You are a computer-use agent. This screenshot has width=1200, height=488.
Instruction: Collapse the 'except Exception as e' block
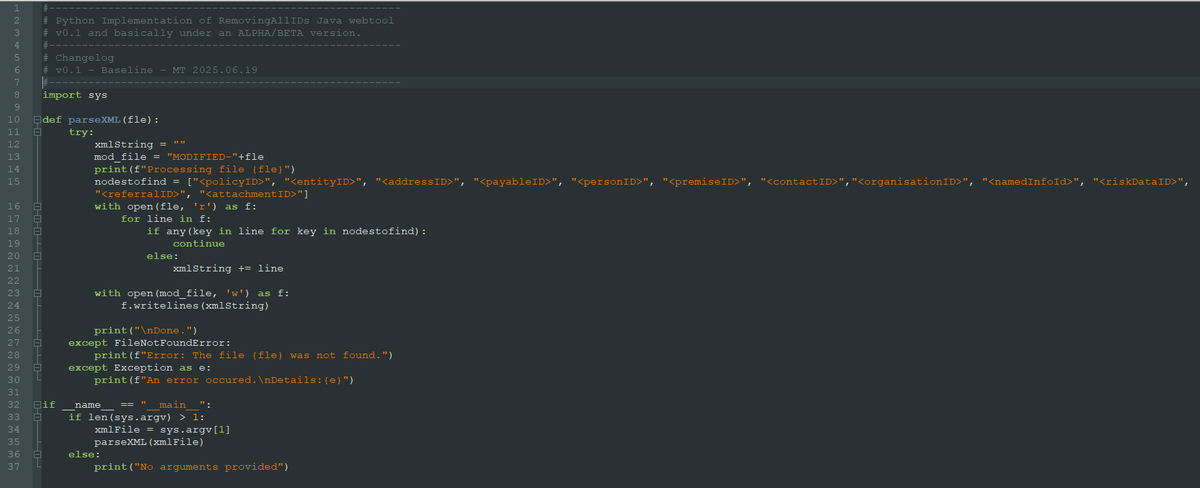click(37, 368)
